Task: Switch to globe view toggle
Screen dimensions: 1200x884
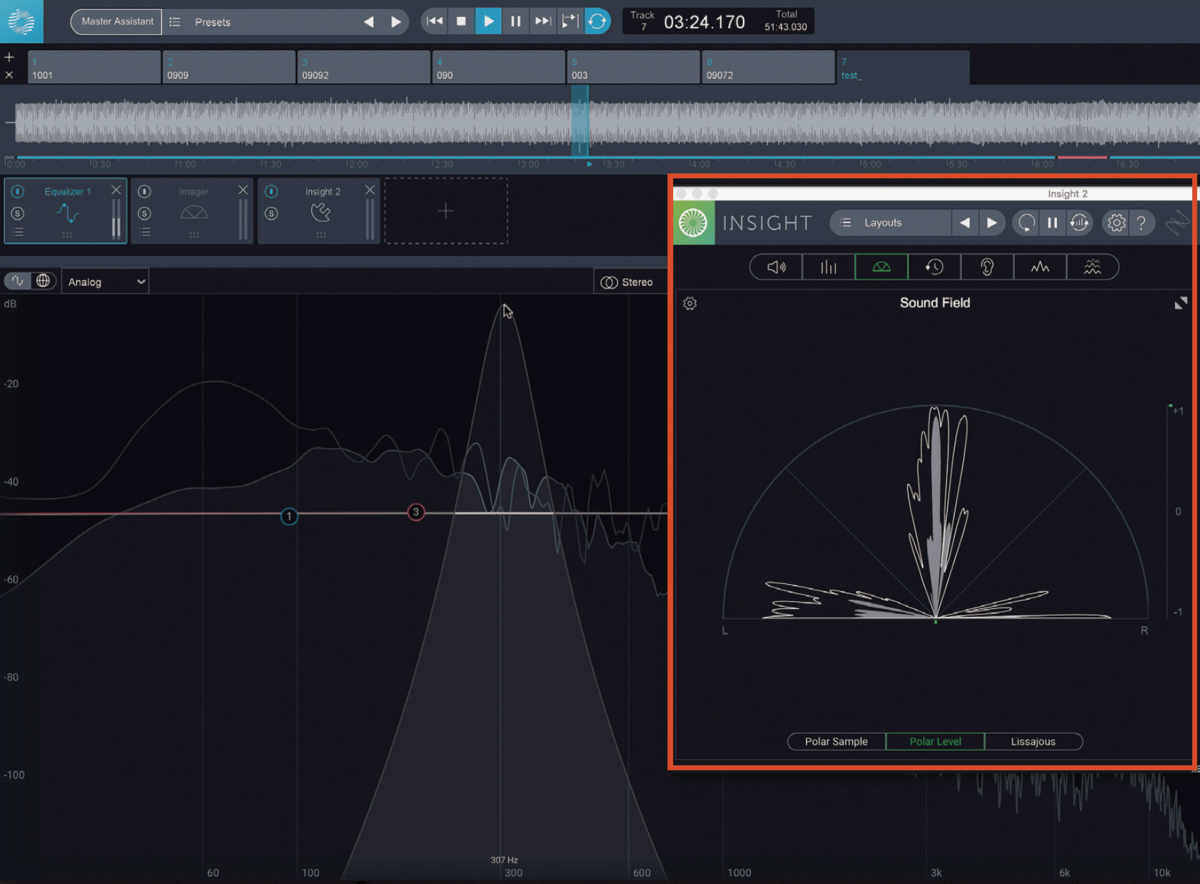Action: (43, 282)
